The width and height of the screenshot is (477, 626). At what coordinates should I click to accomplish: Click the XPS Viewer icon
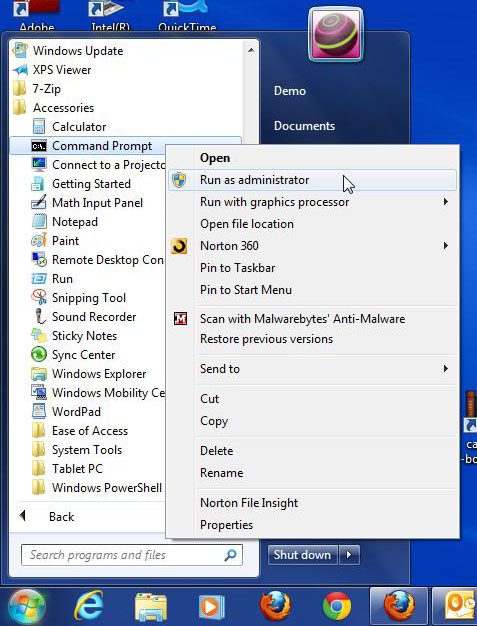point(20,70)
